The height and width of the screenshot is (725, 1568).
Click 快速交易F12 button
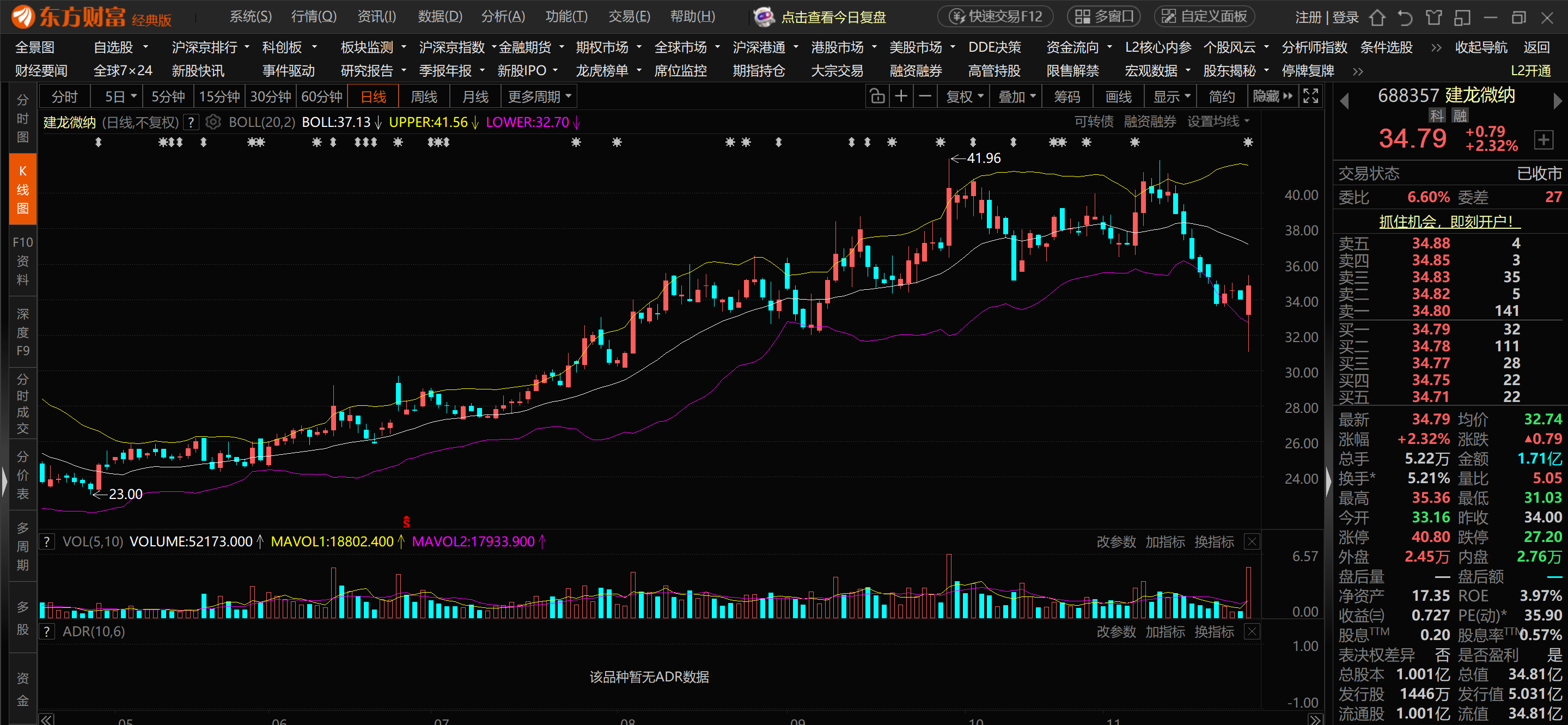click(996, 16)
